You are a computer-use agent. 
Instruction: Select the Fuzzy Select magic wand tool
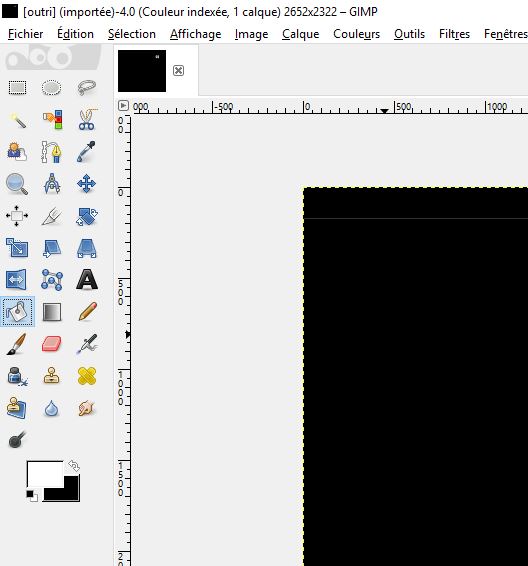point(17,120)
